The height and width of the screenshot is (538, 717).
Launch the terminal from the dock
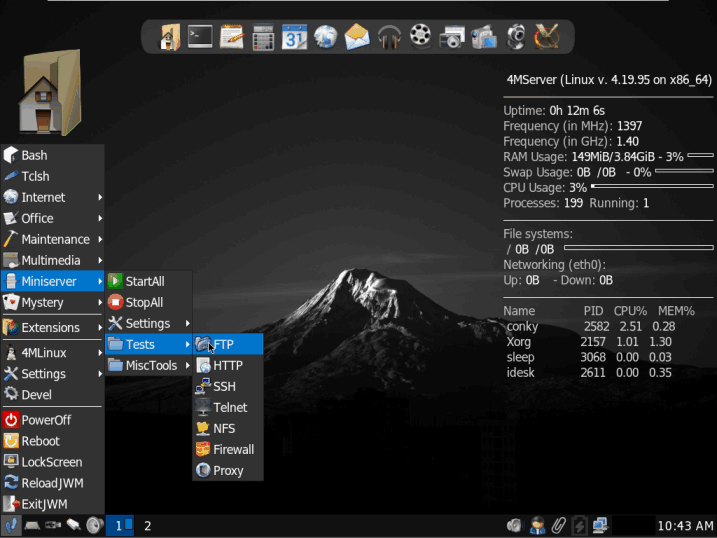[x=200, y=37]
